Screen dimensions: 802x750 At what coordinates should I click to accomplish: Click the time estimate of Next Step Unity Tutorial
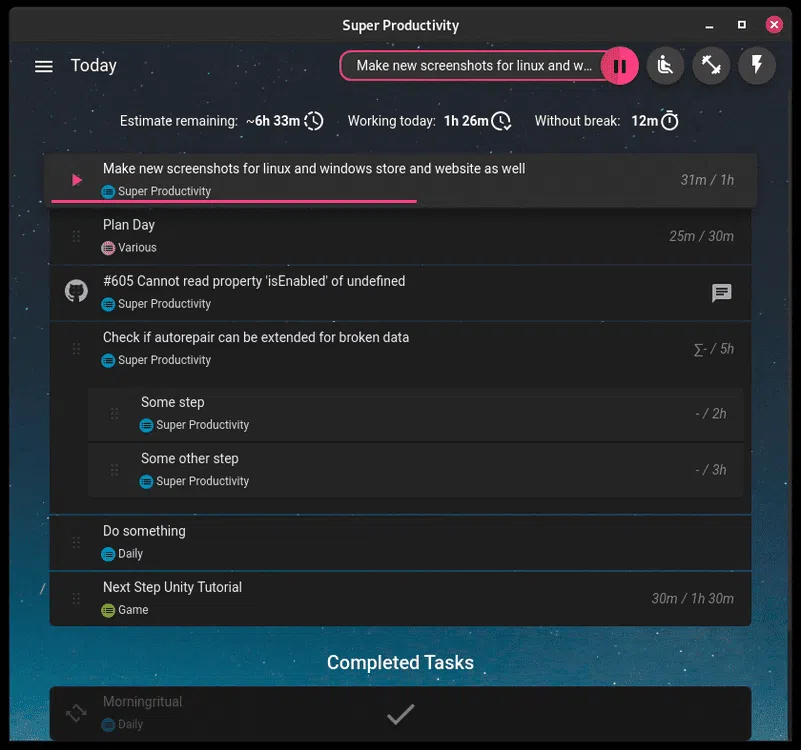(x=692, y=598)
